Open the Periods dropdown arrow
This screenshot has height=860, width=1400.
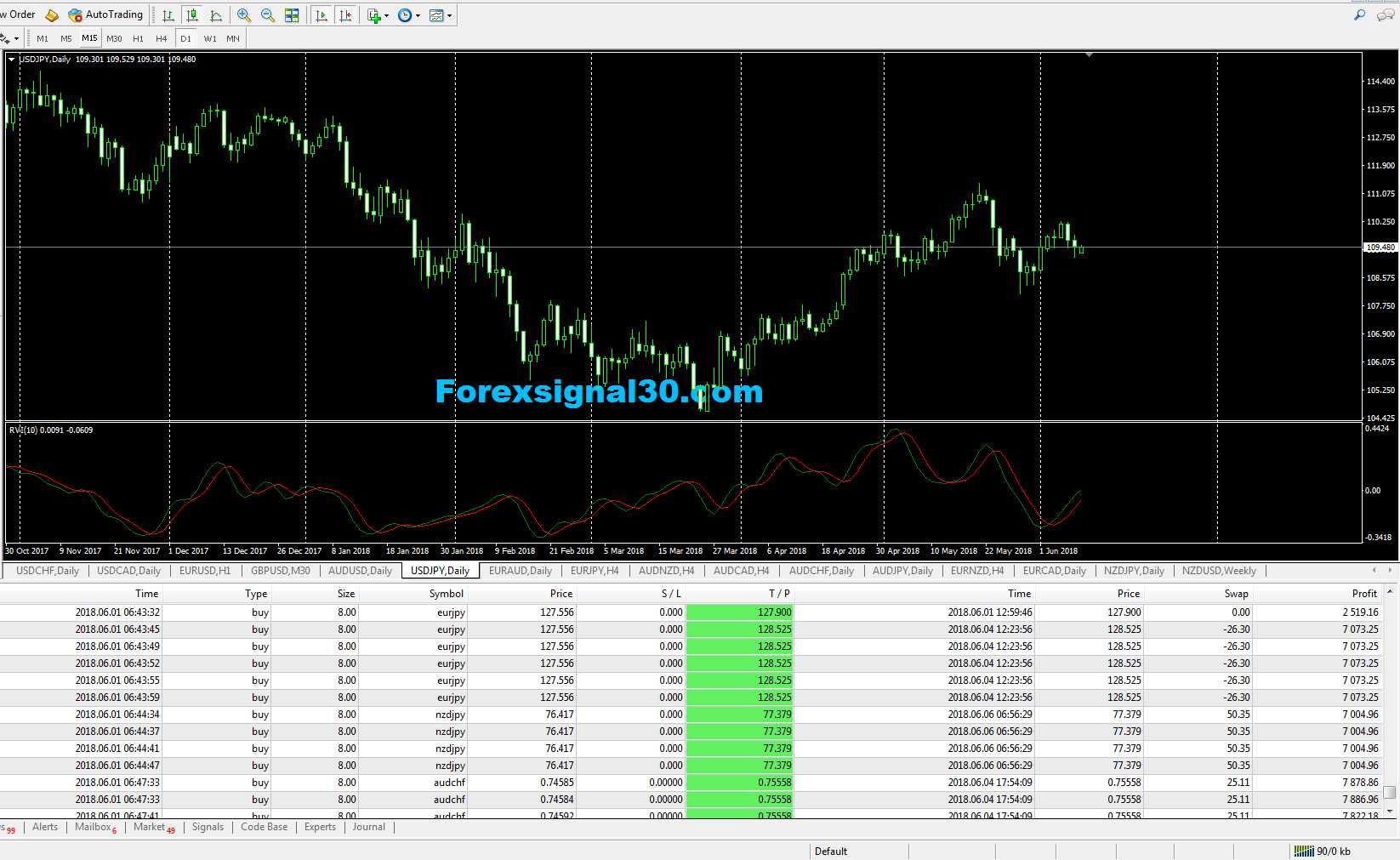click(417, 14)
